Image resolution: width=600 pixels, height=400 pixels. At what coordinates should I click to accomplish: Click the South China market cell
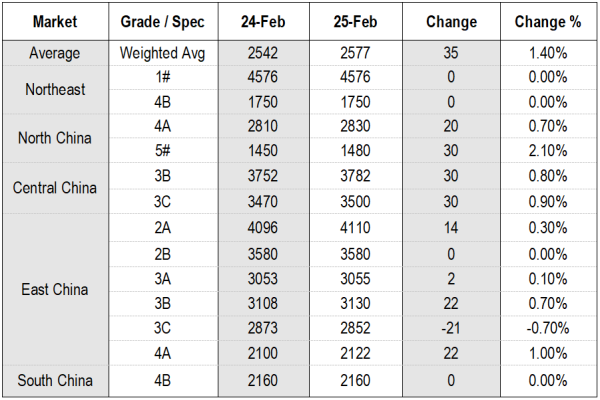pyautogui.click(x=56, y=380)
